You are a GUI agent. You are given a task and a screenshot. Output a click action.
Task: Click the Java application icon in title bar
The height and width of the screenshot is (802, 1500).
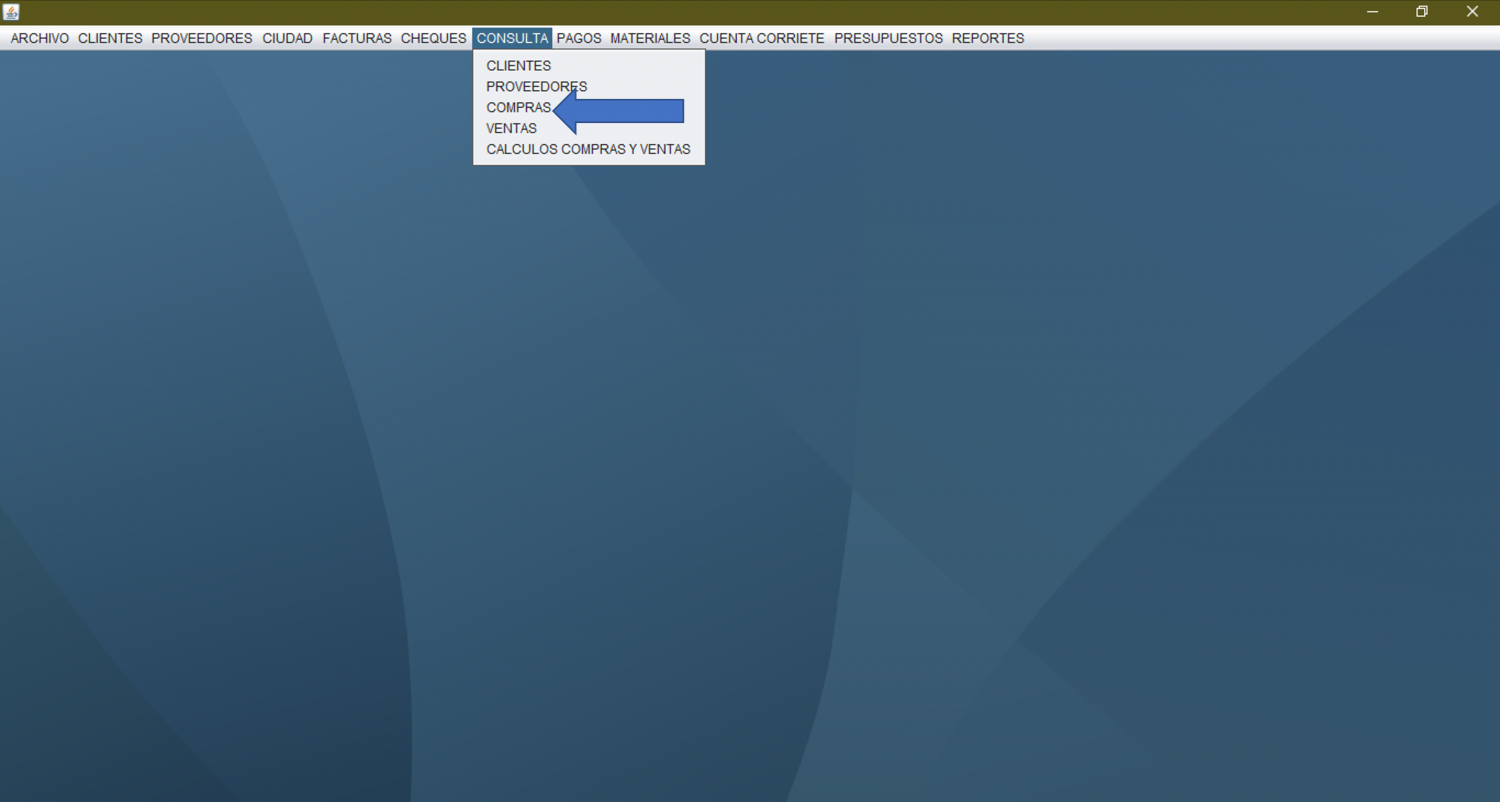click(11, 12)
